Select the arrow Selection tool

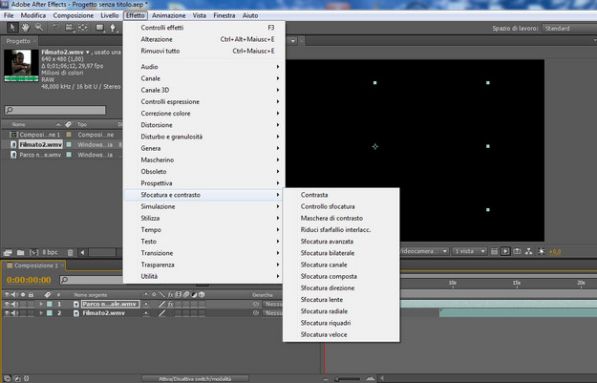point(12,28)
